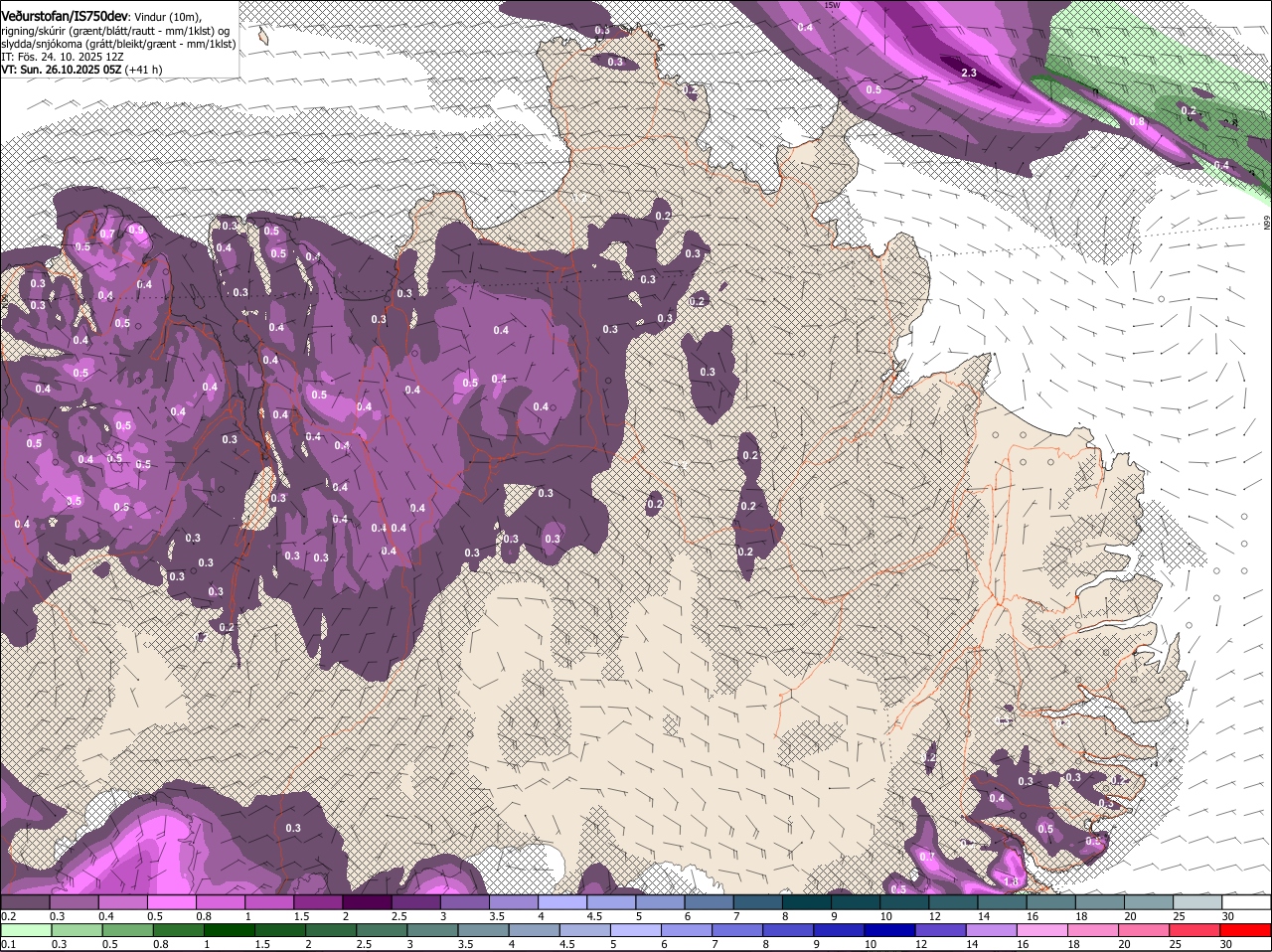The image size is (1272, 952).
Task: Pick upper legend swatch starting at 2.5
Action: click(x=416, y=901)
